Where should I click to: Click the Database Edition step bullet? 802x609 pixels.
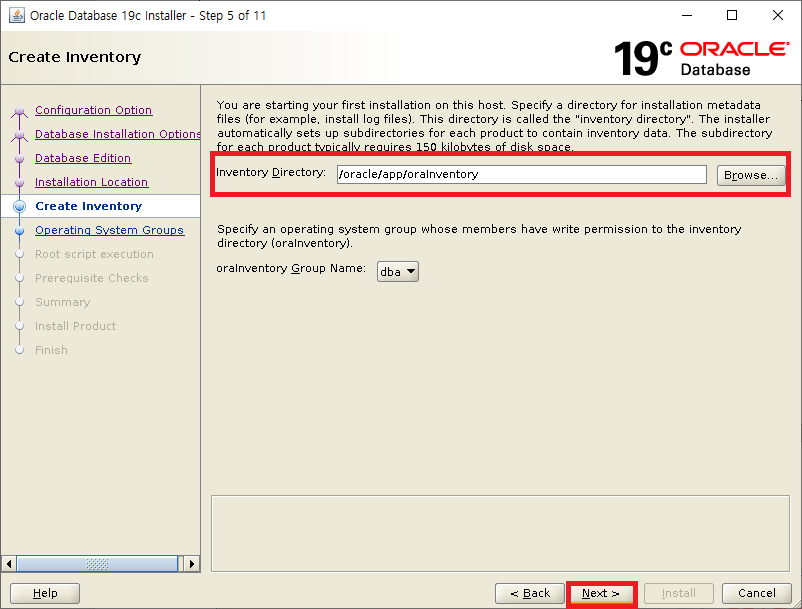point(19,159)
